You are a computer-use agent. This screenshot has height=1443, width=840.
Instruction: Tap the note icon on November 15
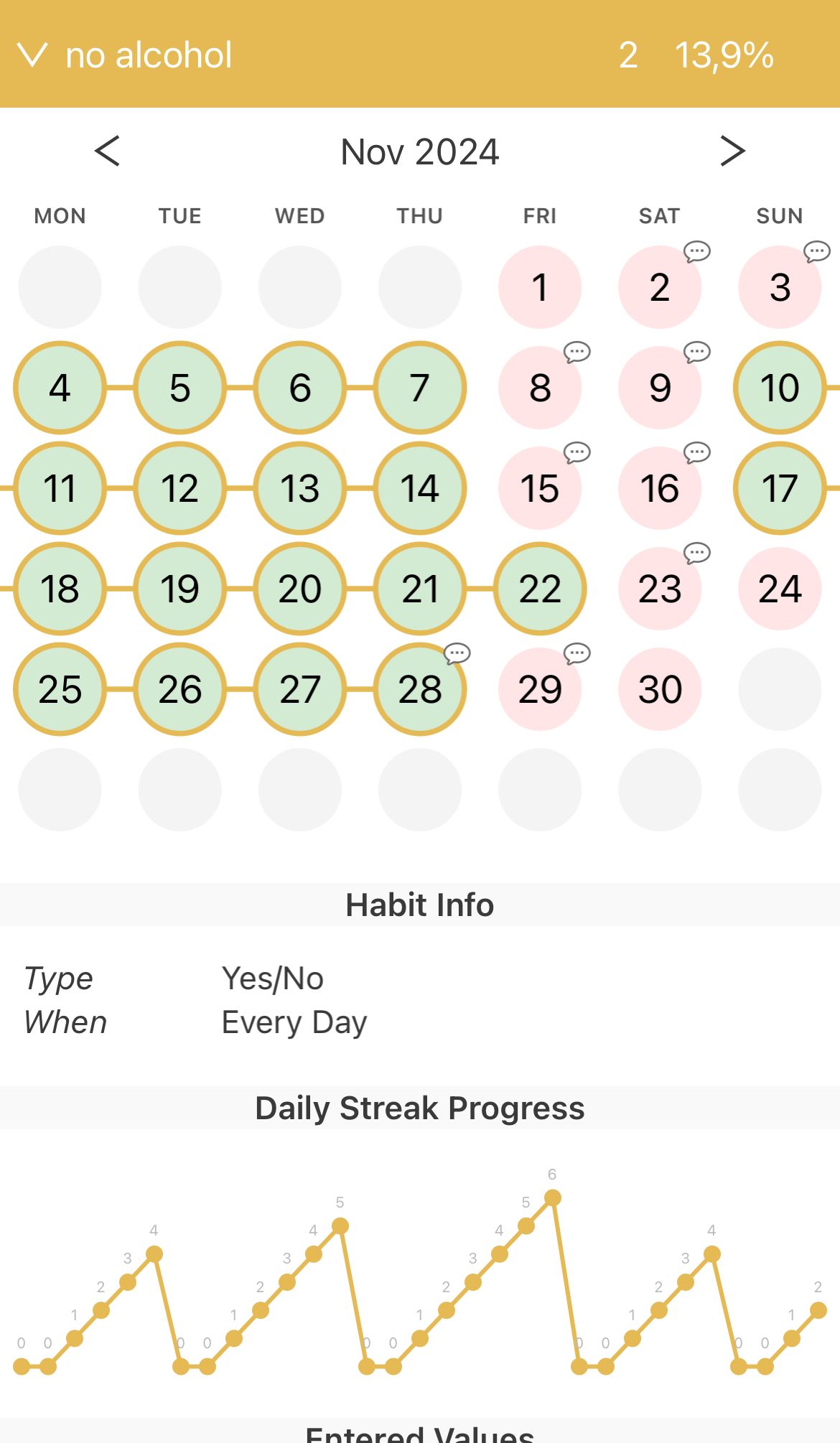(x=577, y=452)
